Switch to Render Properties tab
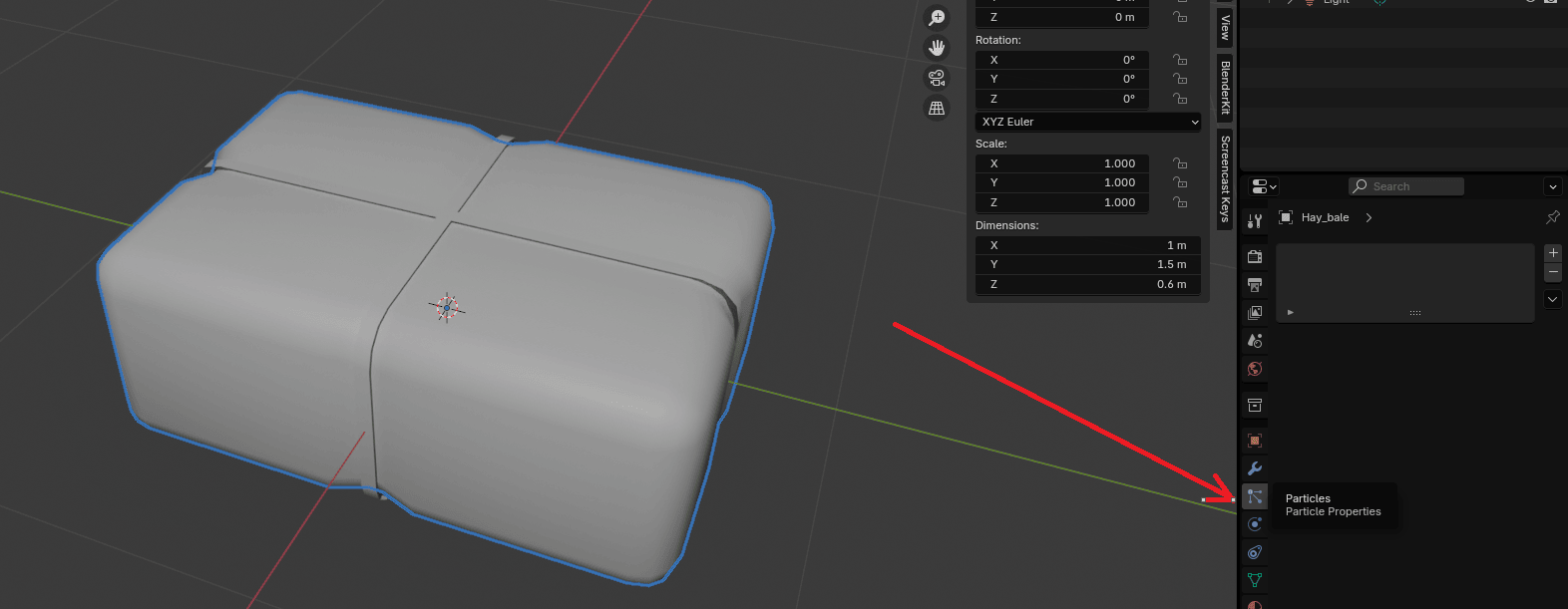 tap(1255, 257)
